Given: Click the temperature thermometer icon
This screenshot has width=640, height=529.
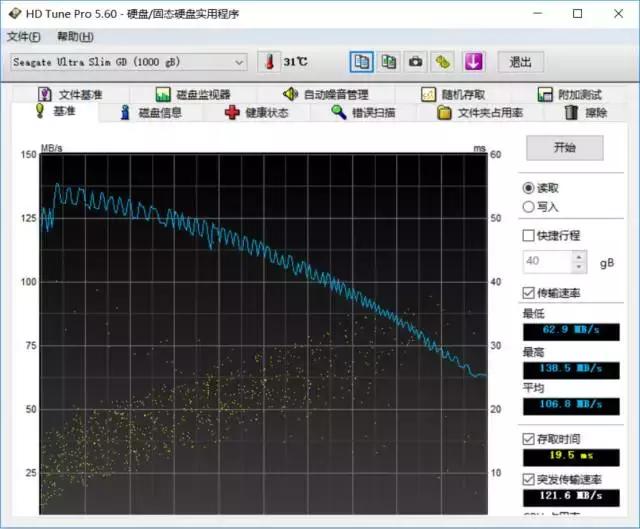Looking at the screenshot, I should [269, 62].
